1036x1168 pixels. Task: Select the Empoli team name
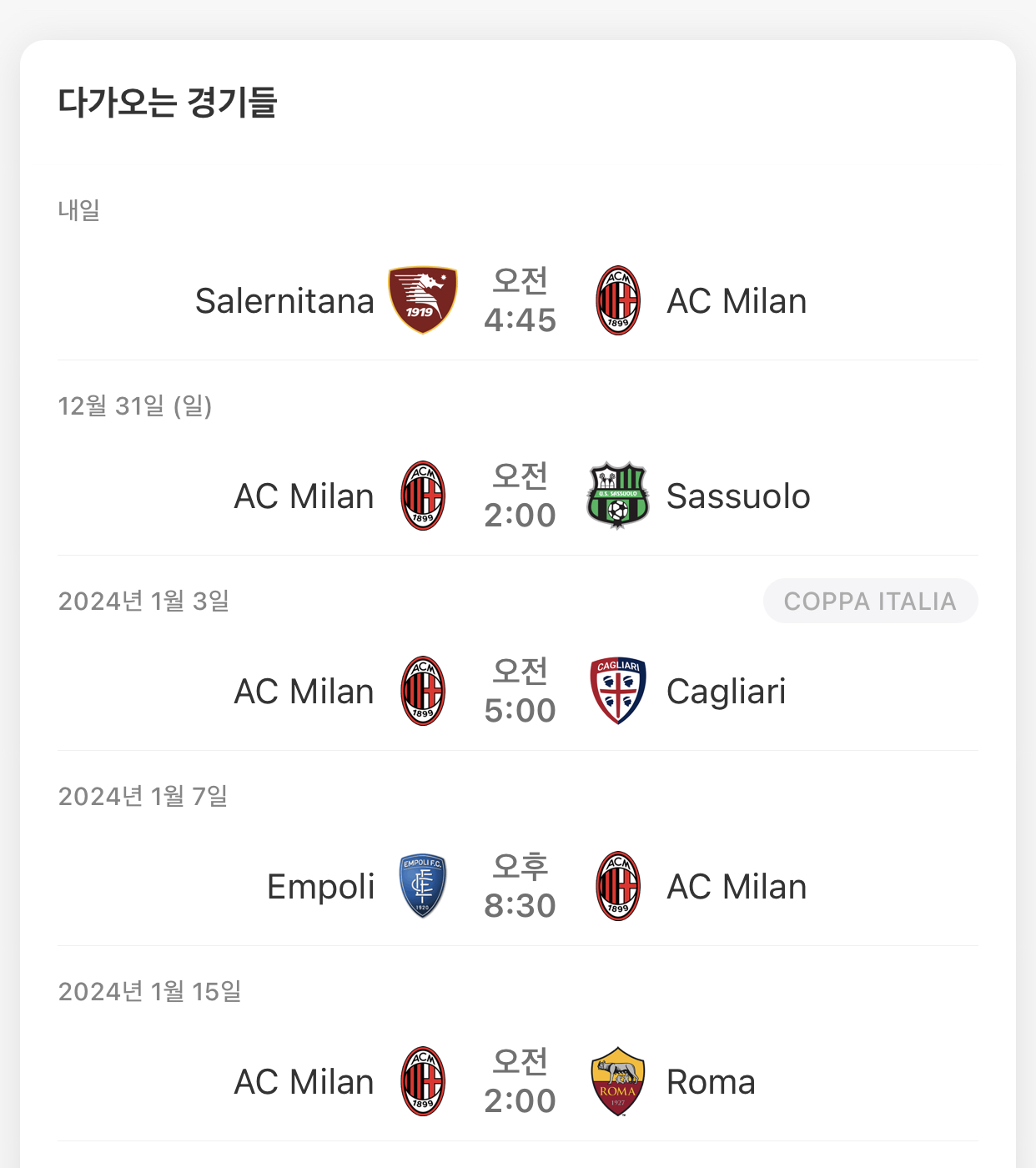point(320,887)
